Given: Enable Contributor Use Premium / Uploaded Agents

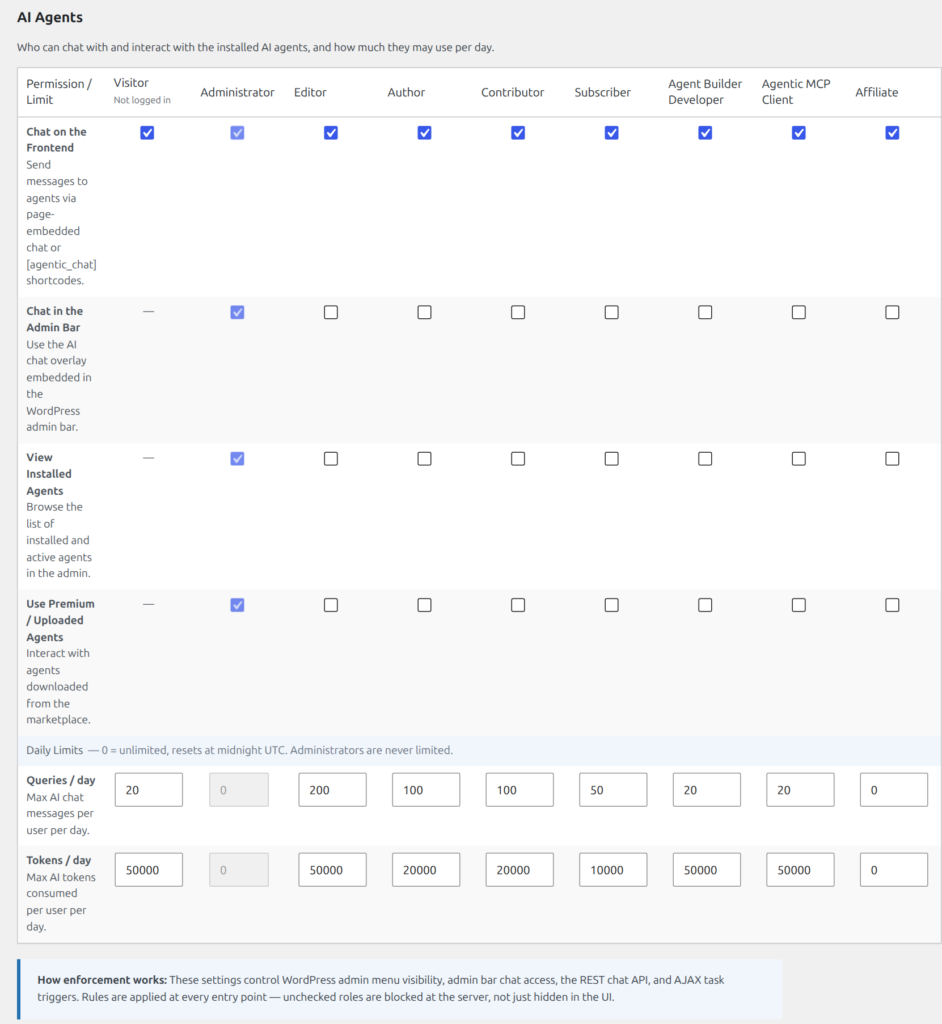Looking at the screenshot, I should click(x=517, y=605).
